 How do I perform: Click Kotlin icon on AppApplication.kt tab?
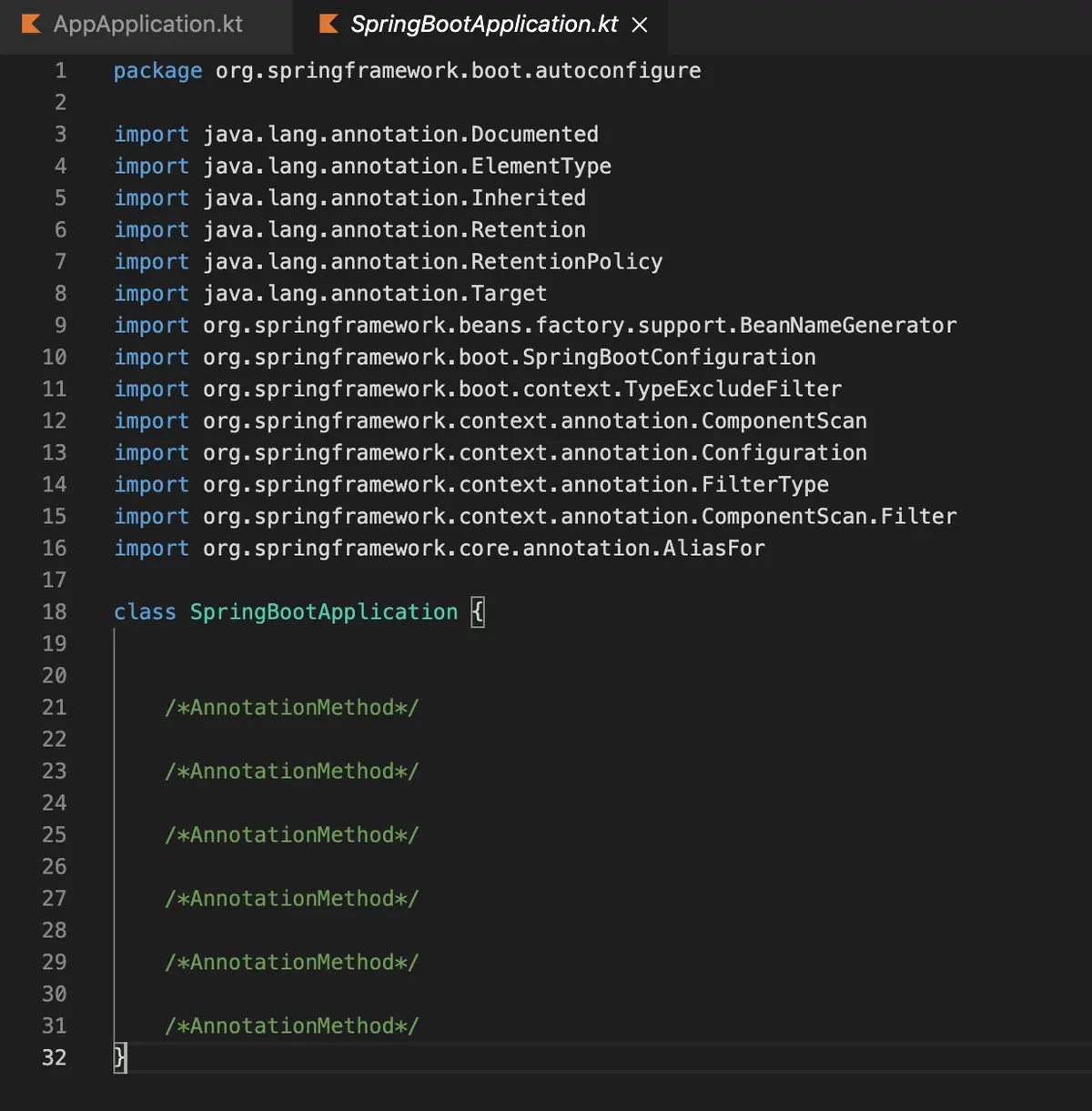point(31,24)
